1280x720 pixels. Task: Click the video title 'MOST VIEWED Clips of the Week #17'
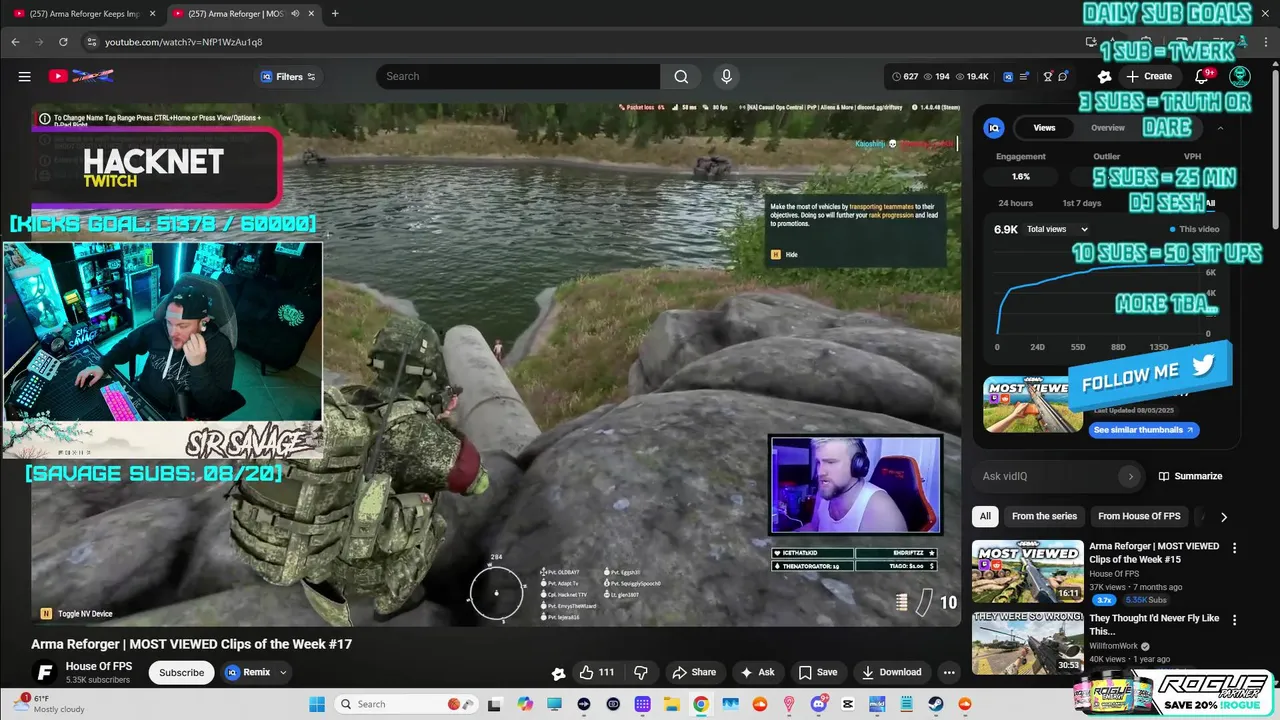tap(192, 644)
